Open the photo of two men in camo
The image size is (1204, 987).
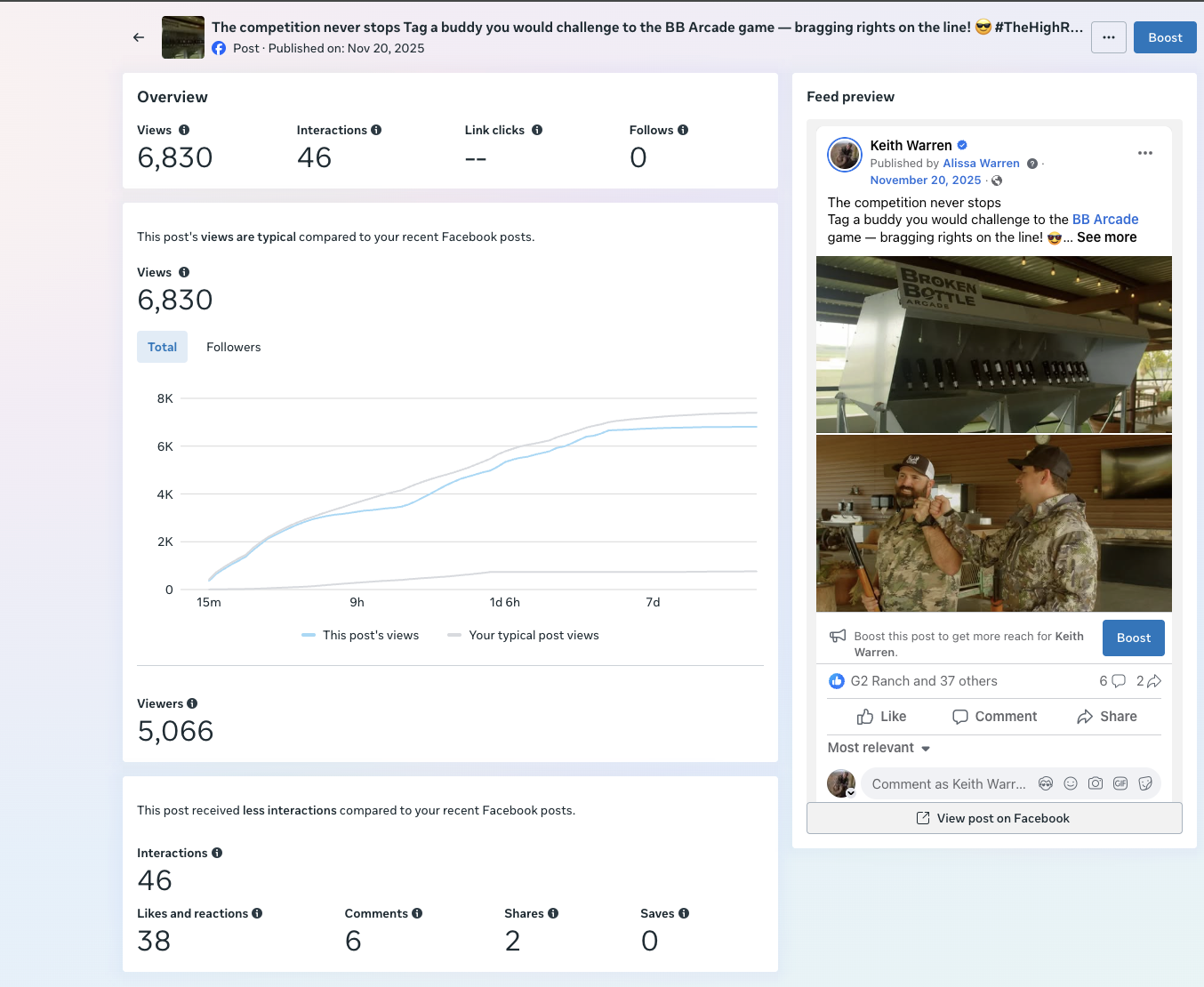994,524
